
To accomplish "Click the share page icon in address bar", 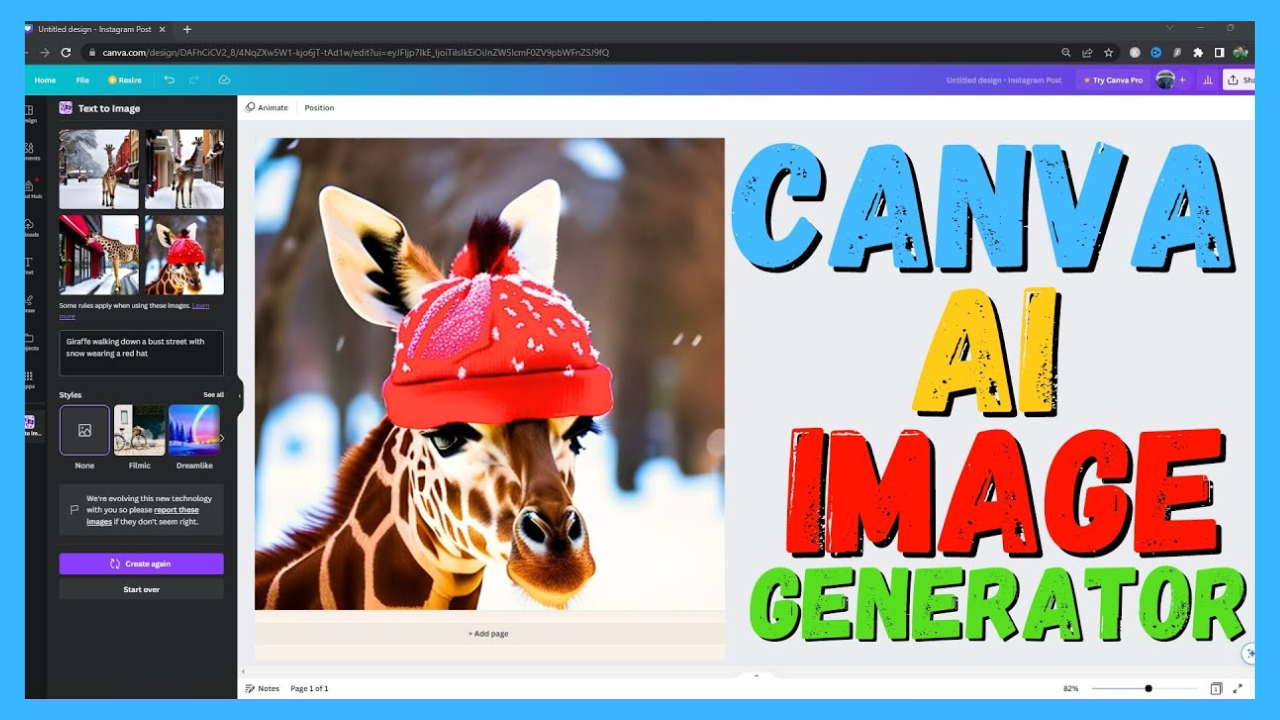I will coord(1087,52).
